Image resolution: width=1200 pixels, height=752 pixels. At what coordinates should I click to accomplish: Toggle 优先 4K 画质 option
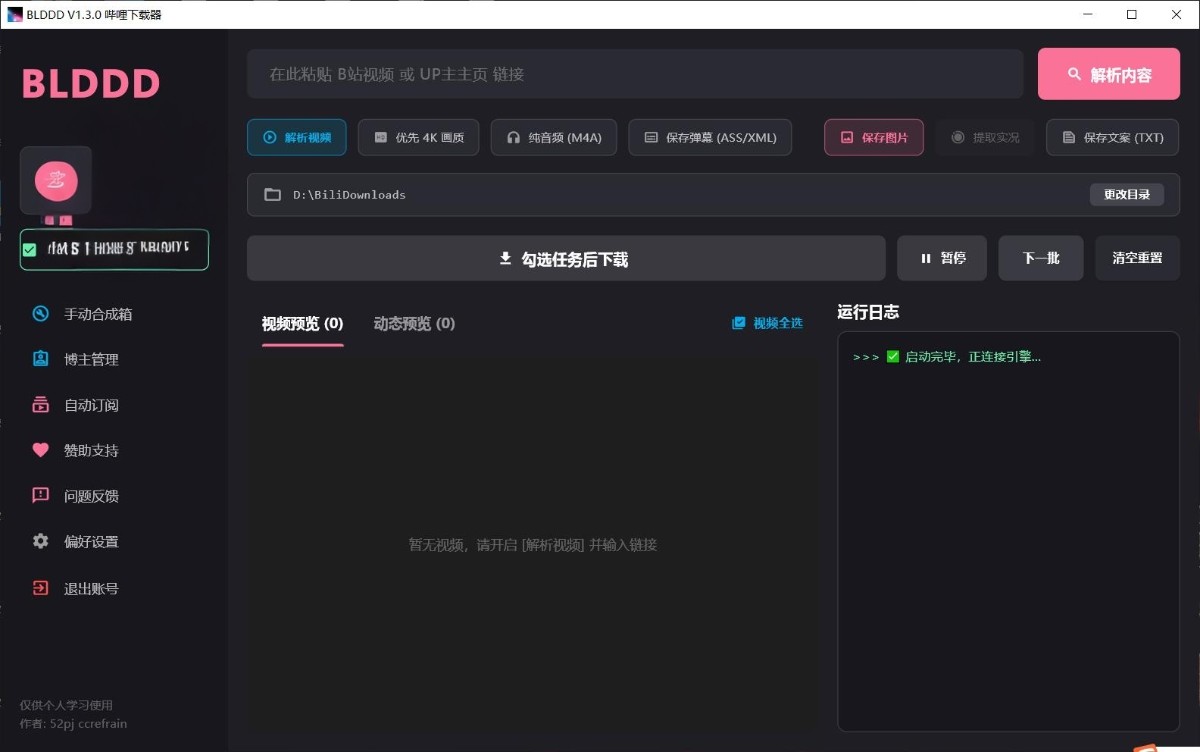[419, 138]
